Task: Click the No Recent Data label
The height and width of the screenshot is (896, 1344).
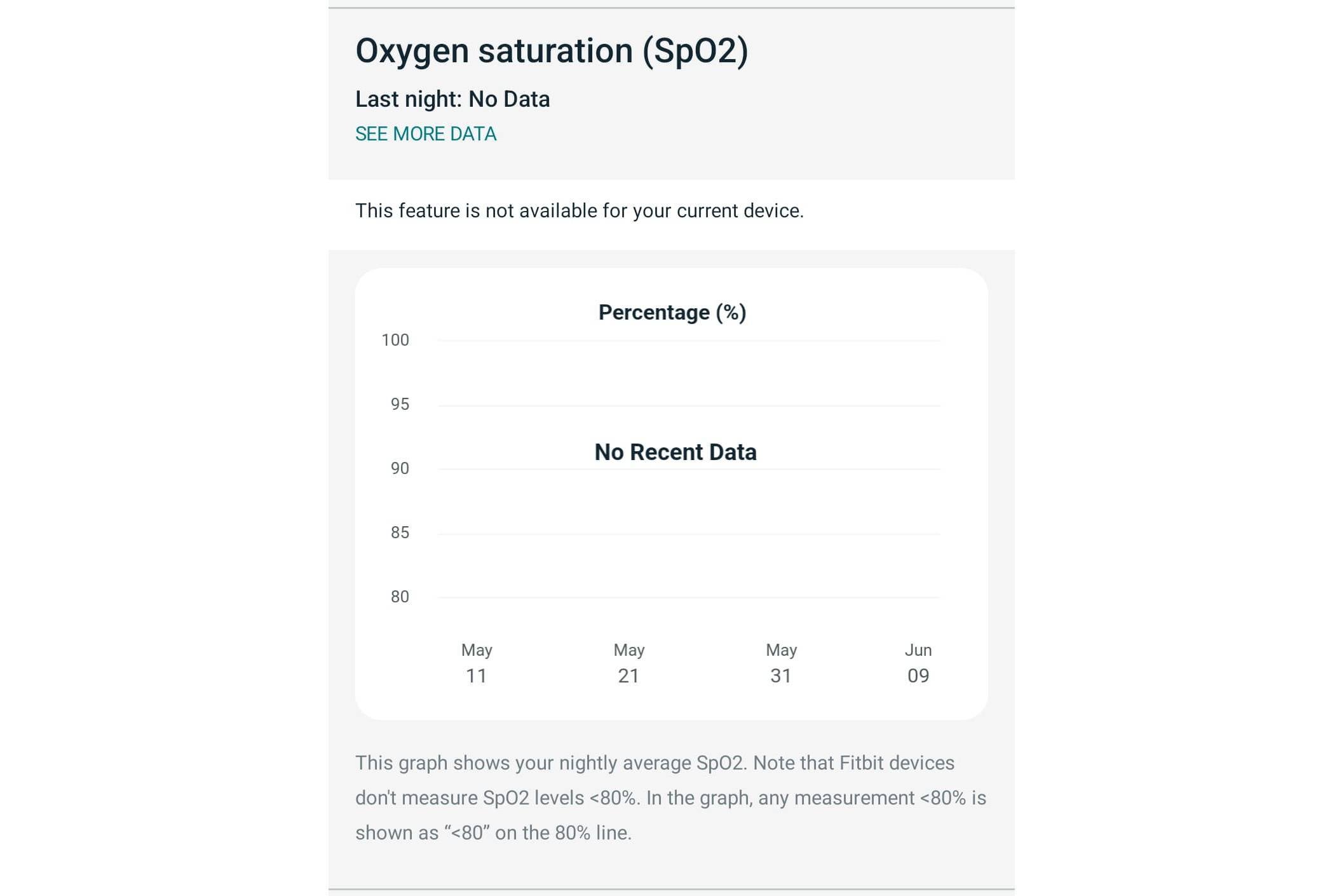Action: click(675, 452)
